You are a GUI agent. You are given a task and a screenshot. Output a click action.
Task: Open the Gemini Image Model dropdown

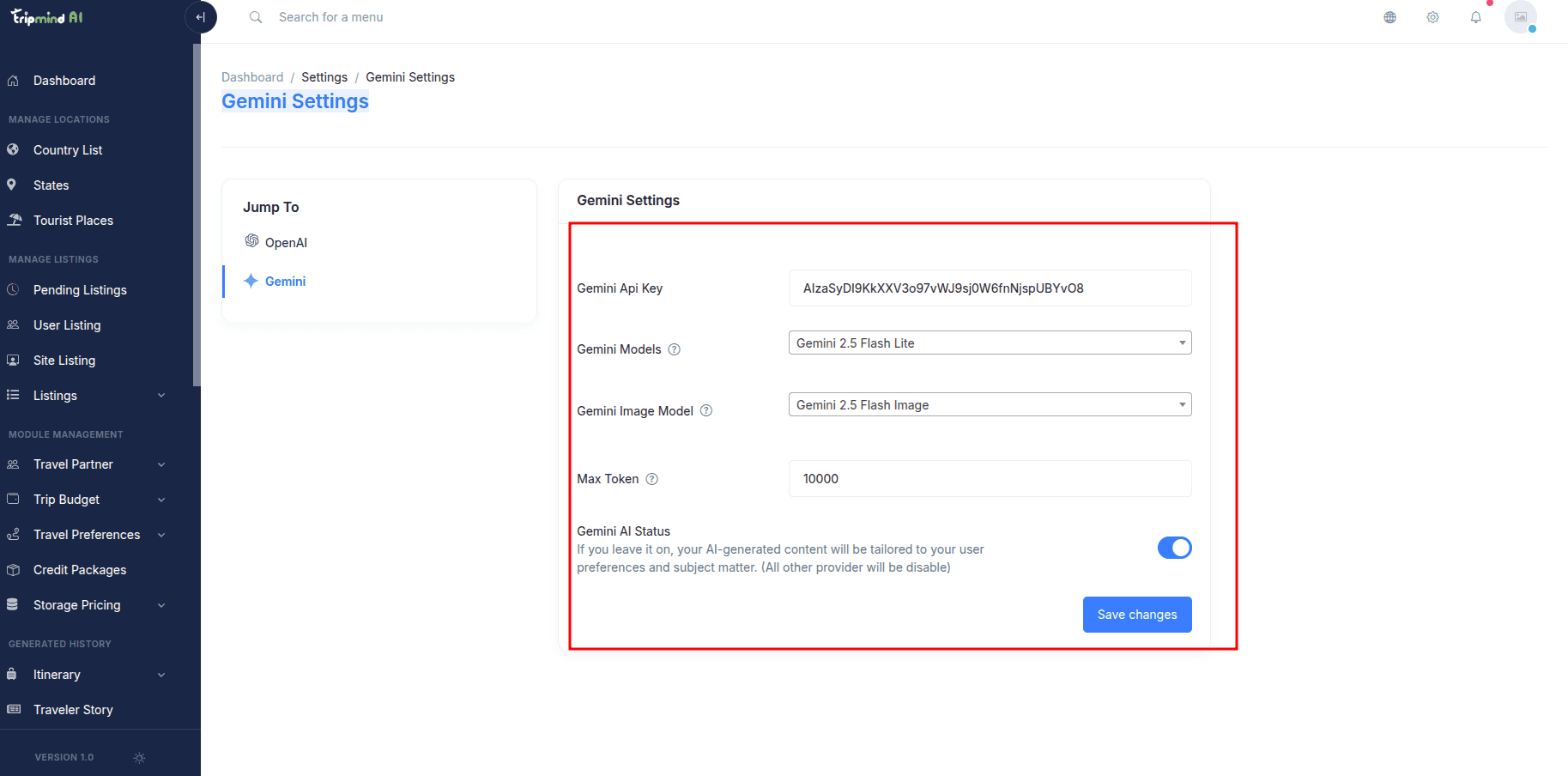[x=990, y=404]
